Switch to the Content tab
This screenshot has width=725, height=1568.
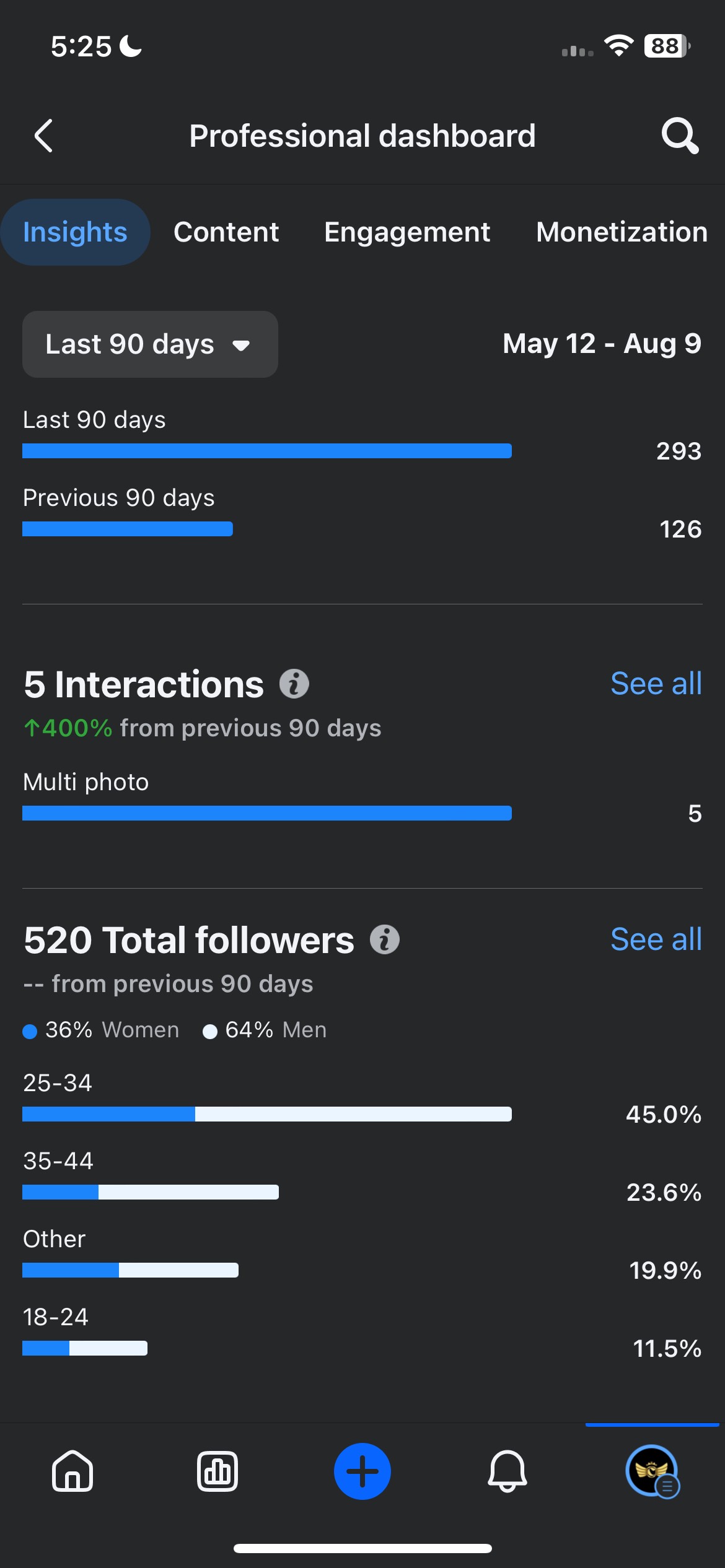coord(226,232)
